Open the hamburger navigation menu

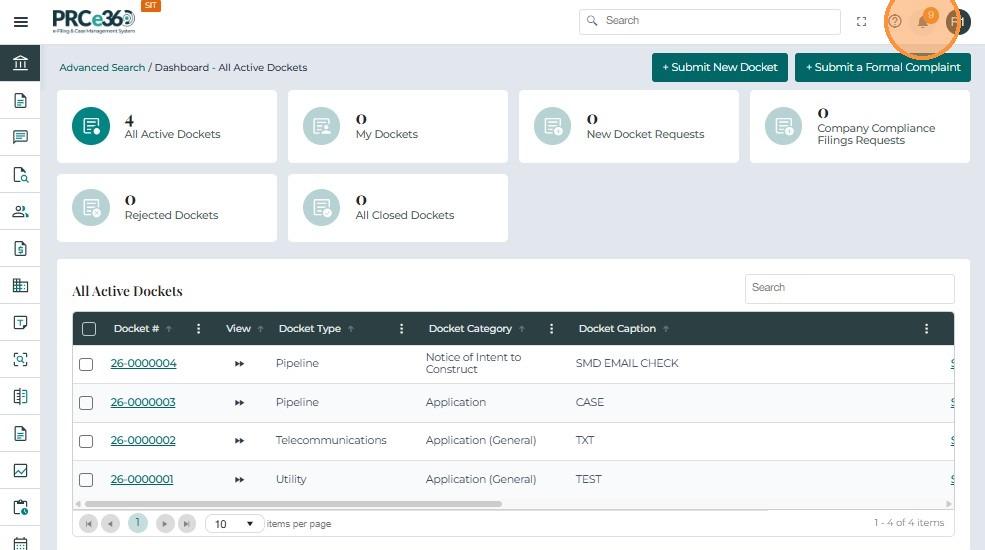pos(20,22)
